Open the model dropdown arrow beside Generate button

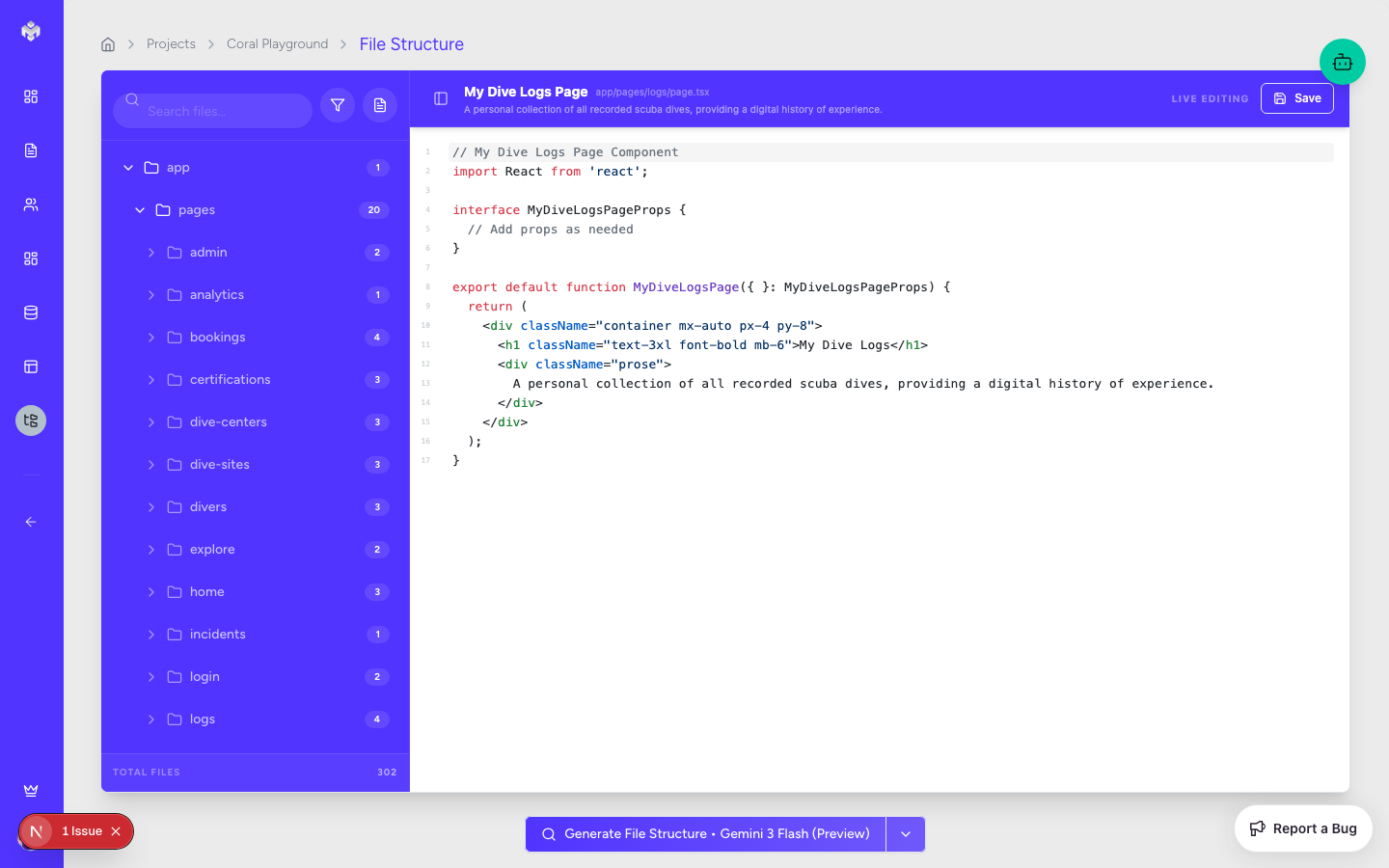905,834
